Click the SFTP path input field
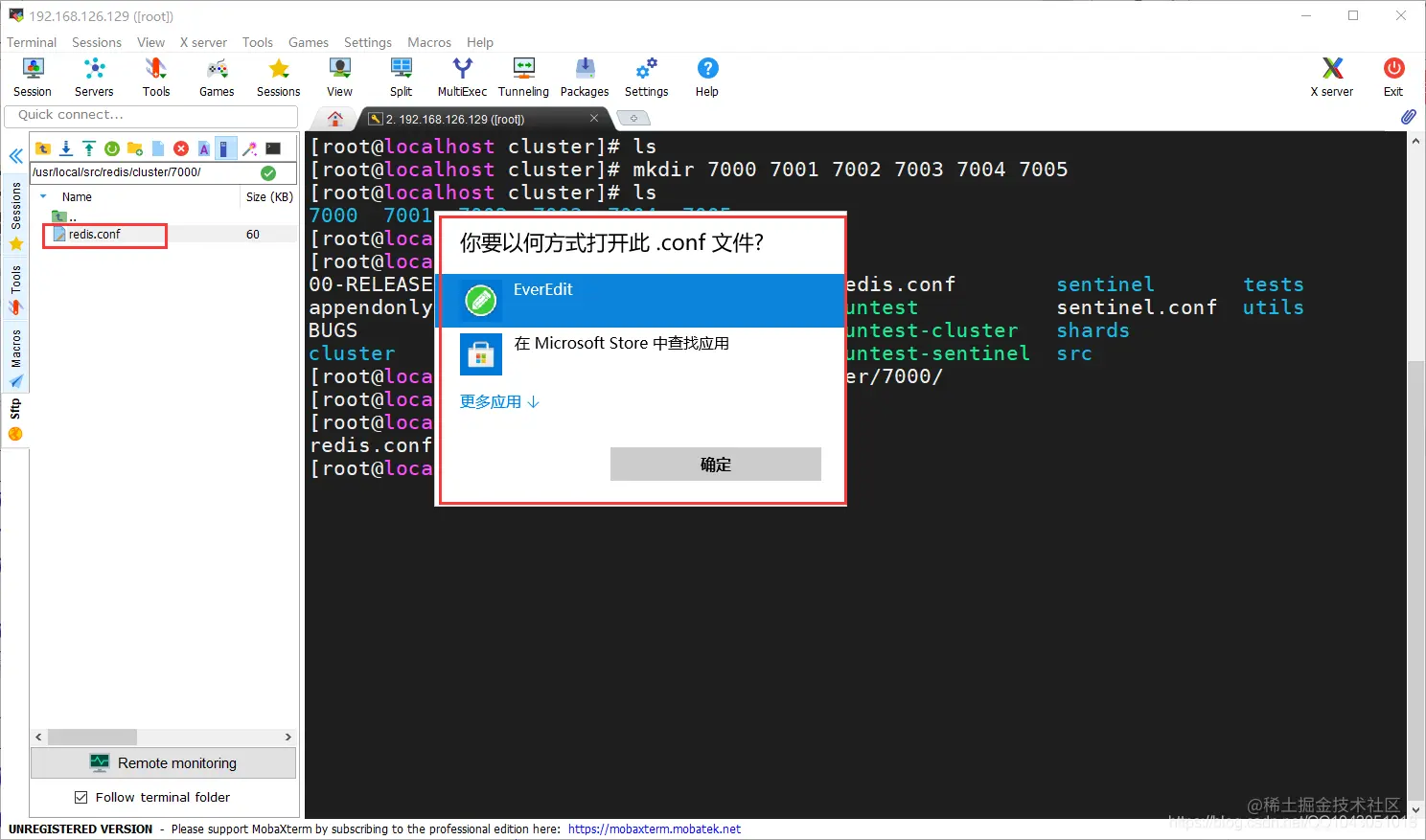 tap(144, 172)
